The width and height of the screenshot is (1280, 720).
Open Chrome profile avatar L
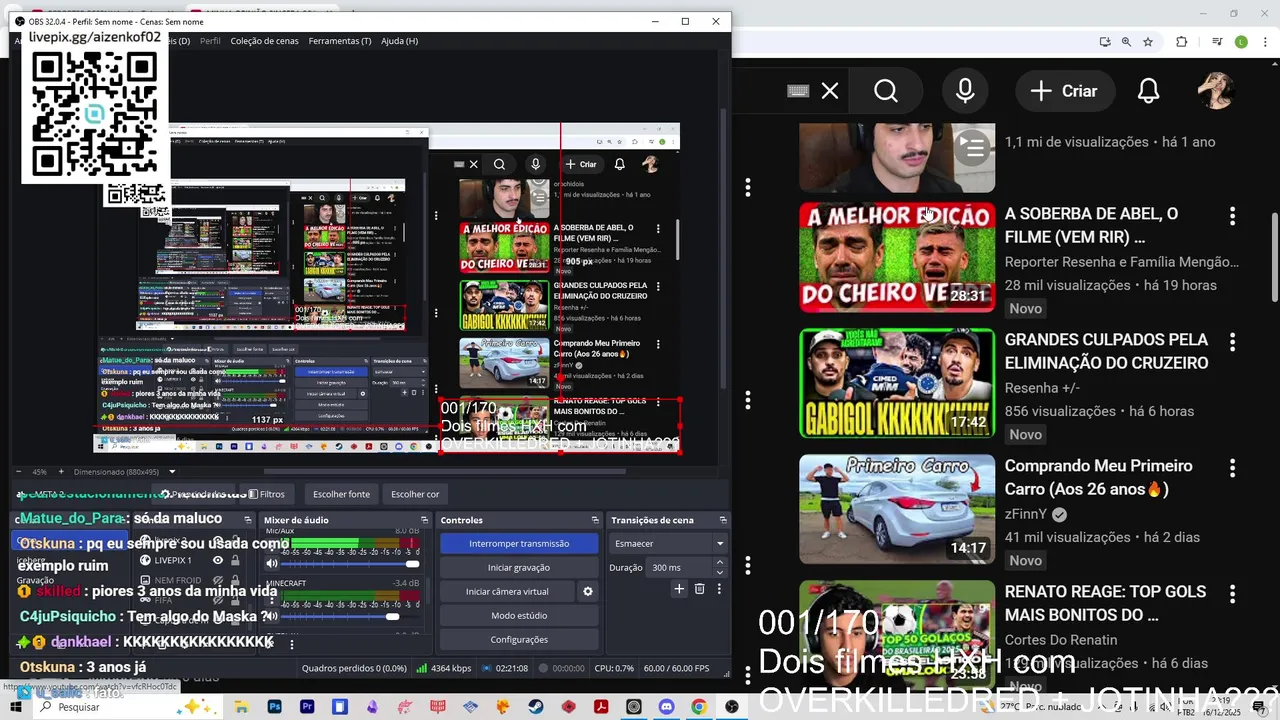[x=1241, y=42]
